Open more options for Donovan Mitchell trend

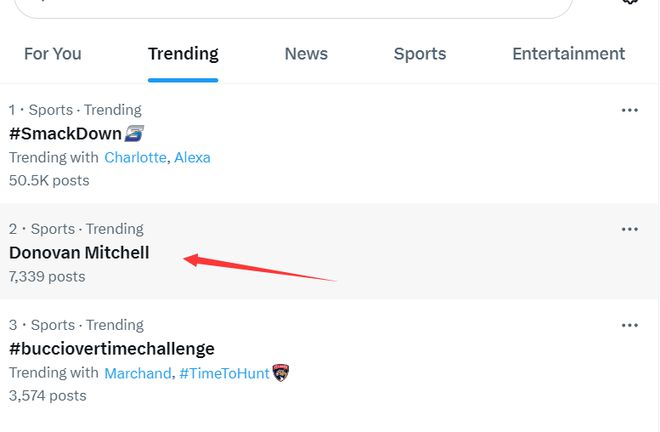(x=630, y=229)
